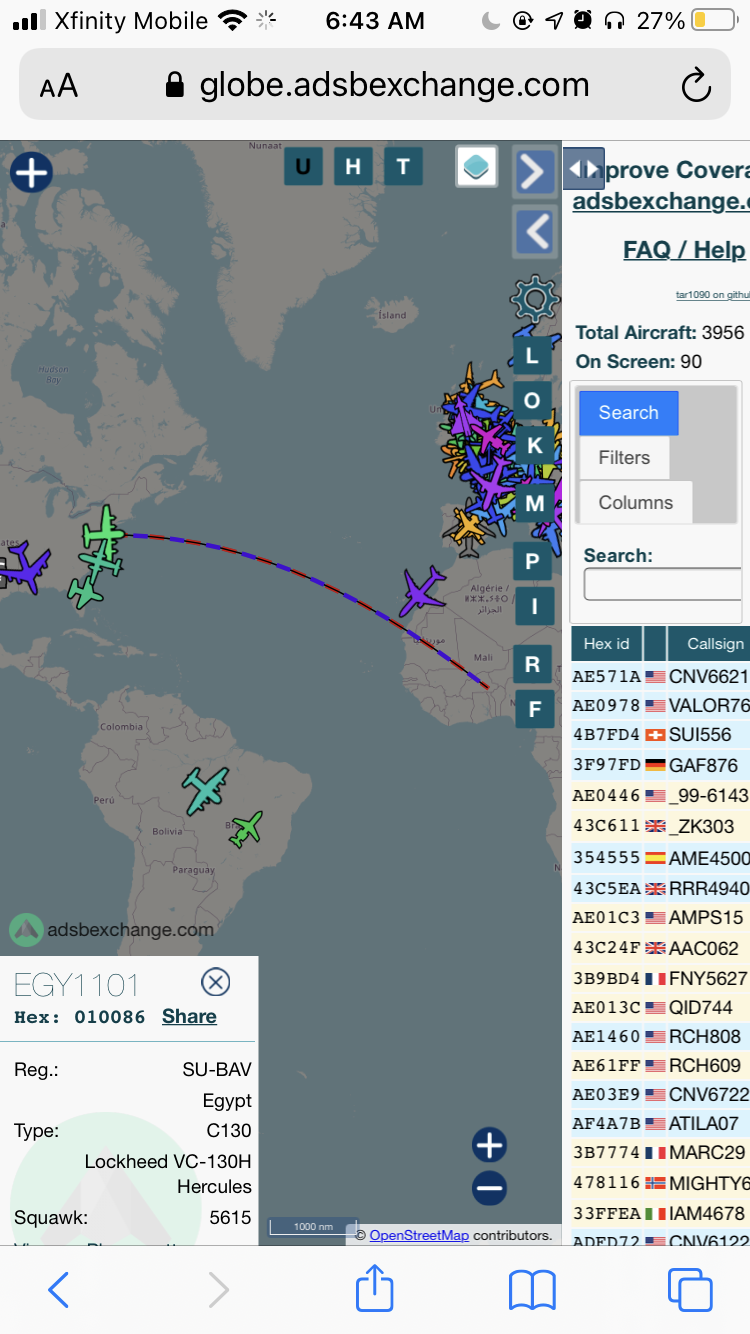Toggle the sidebar arrows button
Screen dimensions: 750x1334
click(x=584, y=169)
